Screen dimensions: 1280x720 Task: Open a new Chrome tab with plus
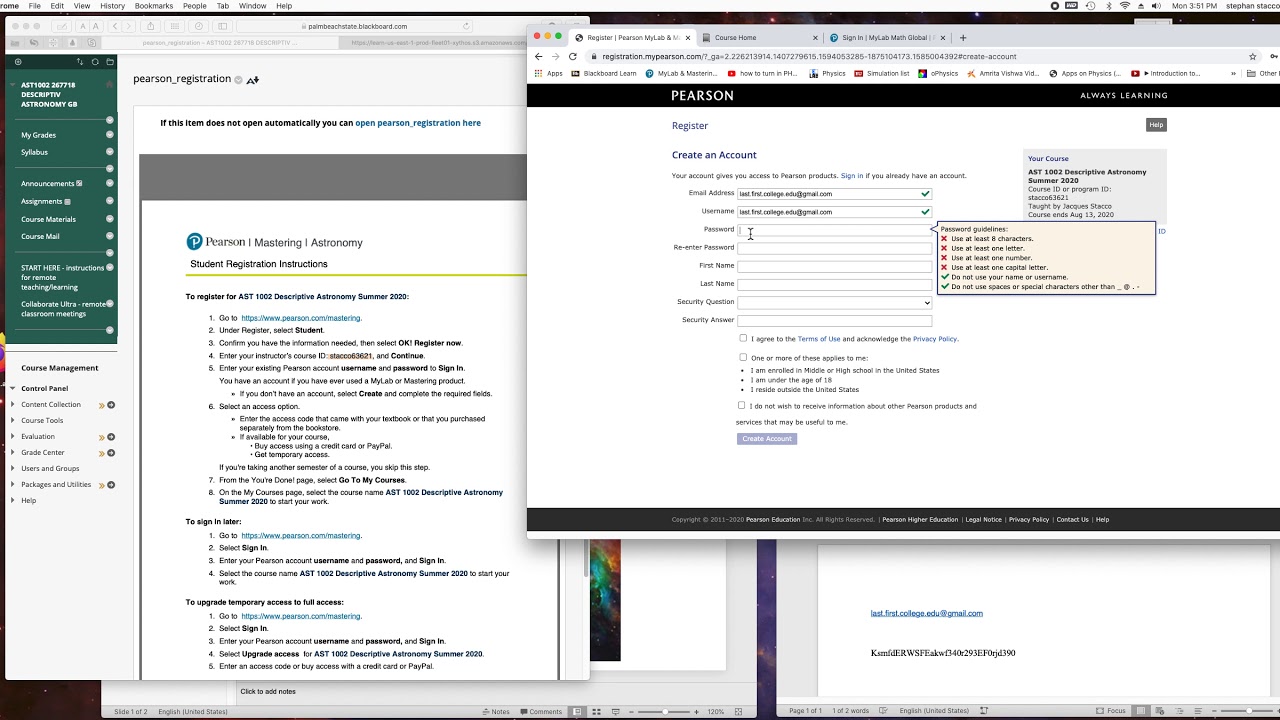[963, 37]
